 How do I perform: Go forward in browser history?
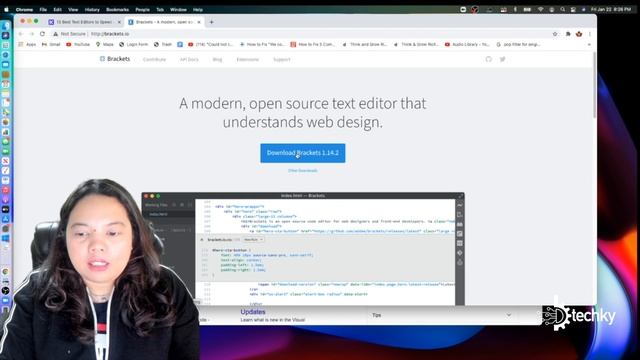pyautogui.click(x=31, y=34)
